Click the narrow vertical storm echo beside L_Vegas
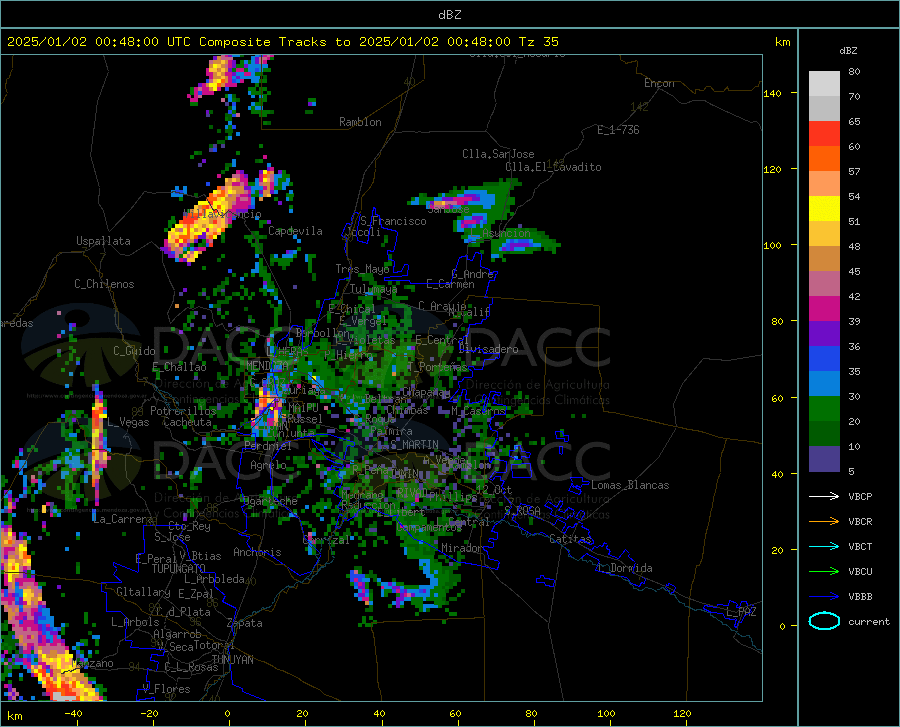The height and width of the screenshot is (727, 900). coord(98,445)
